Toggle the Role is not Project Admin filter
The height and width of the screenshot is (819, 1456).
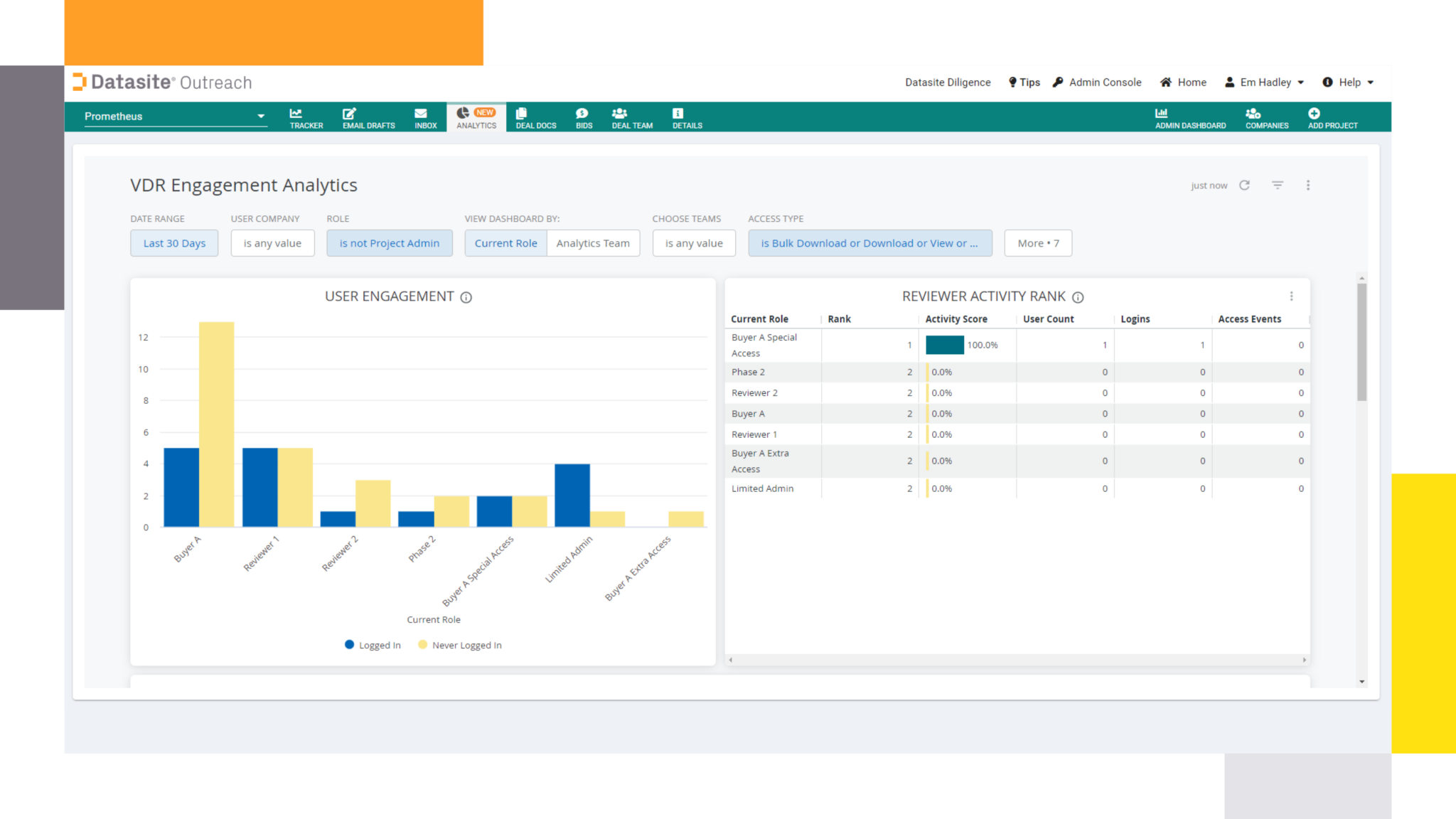point(390,243)
